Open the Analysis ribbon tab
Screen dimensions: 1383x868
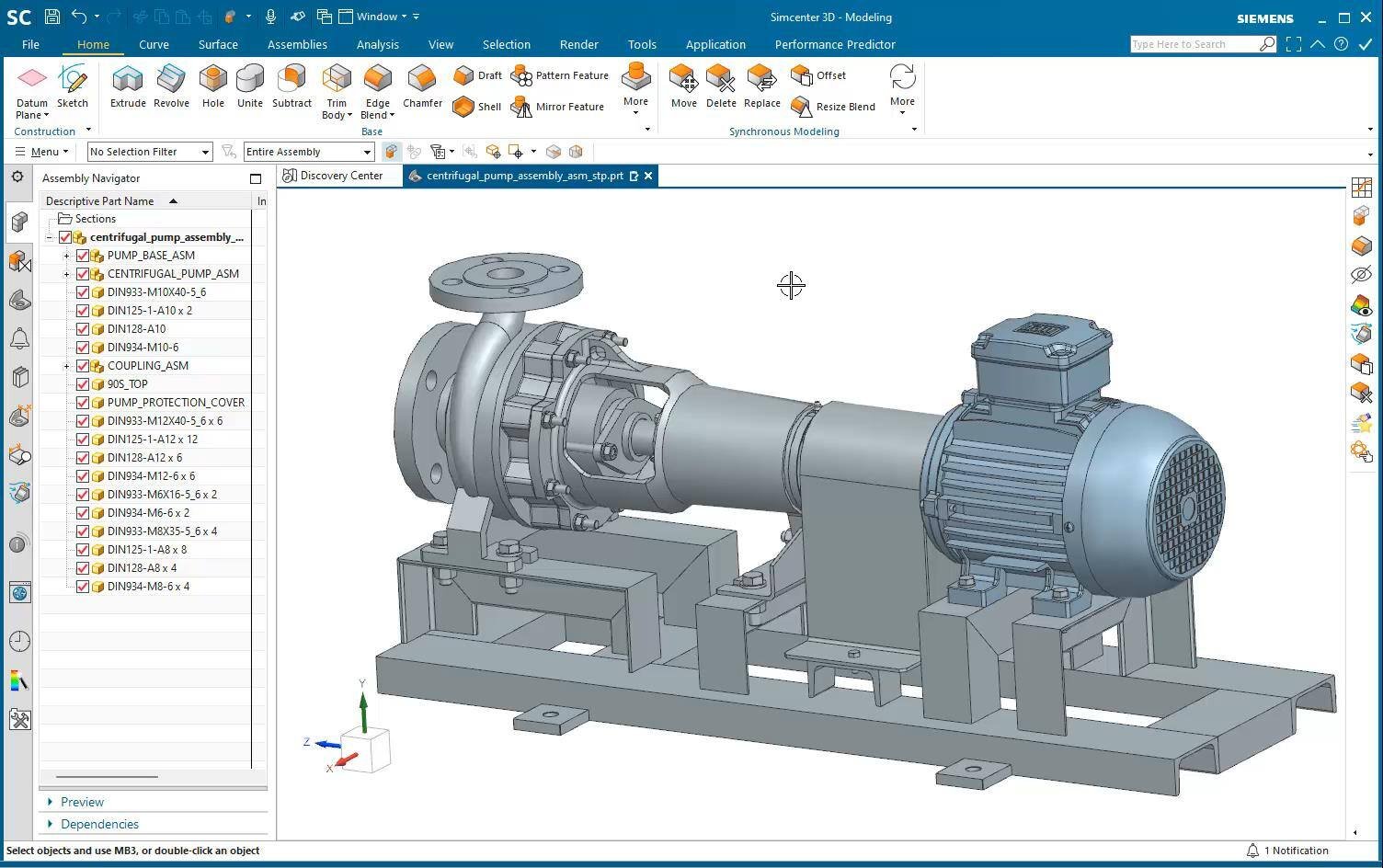(377, 44)
